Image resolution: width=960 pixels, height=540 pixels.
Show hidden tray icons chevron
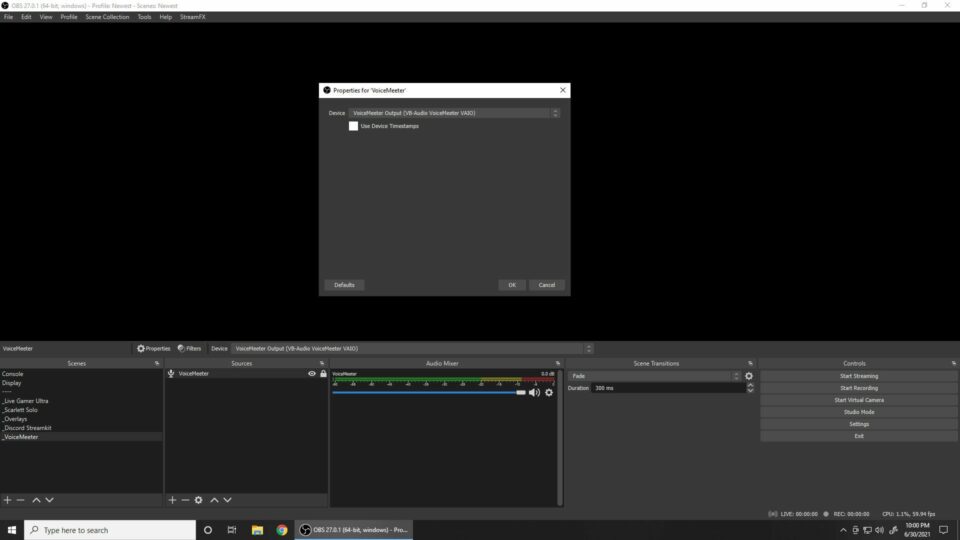coord(843,530)
